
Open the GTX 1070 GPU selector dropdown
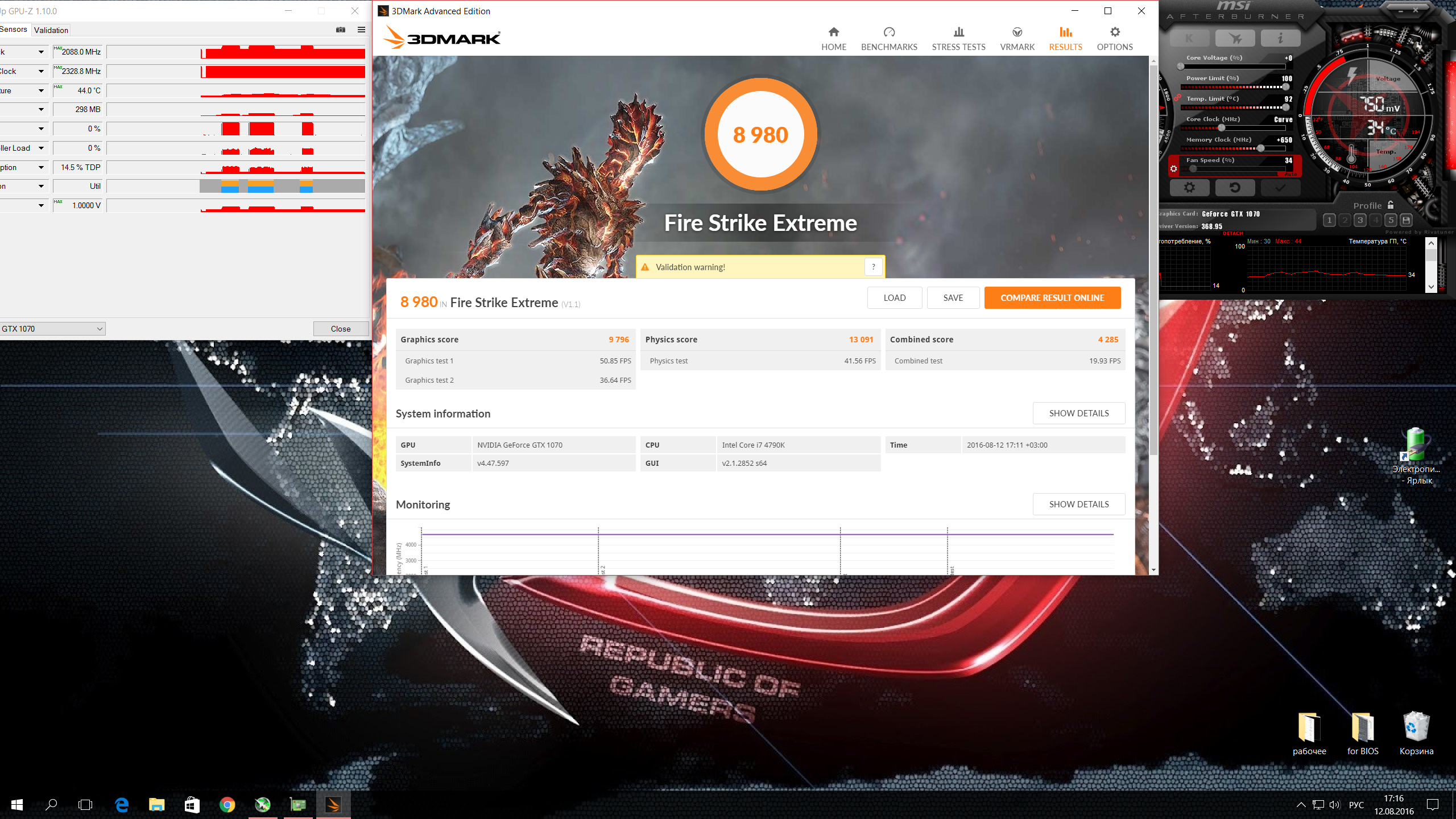coord(100,329)
